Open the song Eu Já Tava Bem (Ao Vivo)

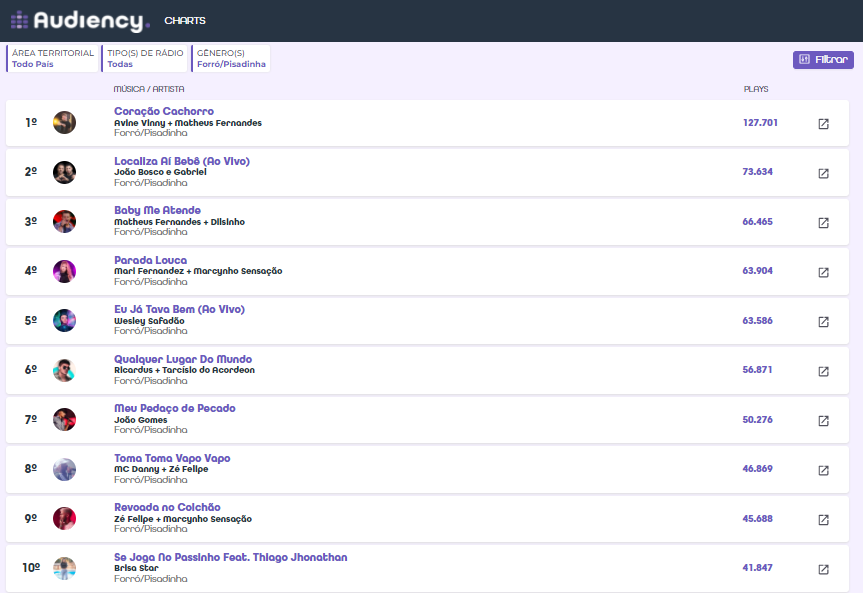[179, 309]
